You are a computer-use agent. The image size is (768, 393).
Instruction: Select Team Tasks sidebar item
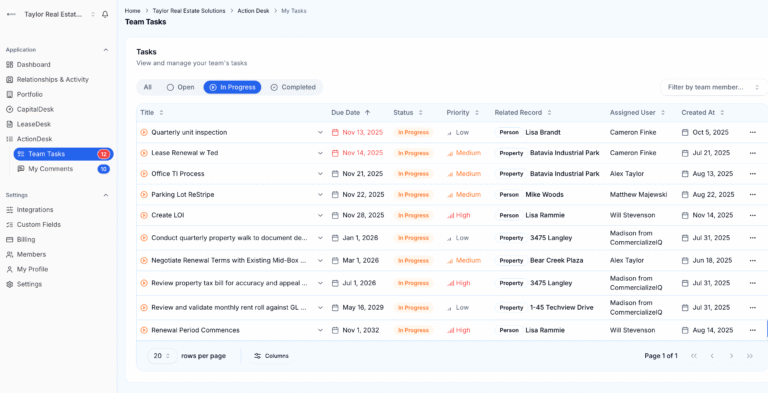click(x=64, y=154)
